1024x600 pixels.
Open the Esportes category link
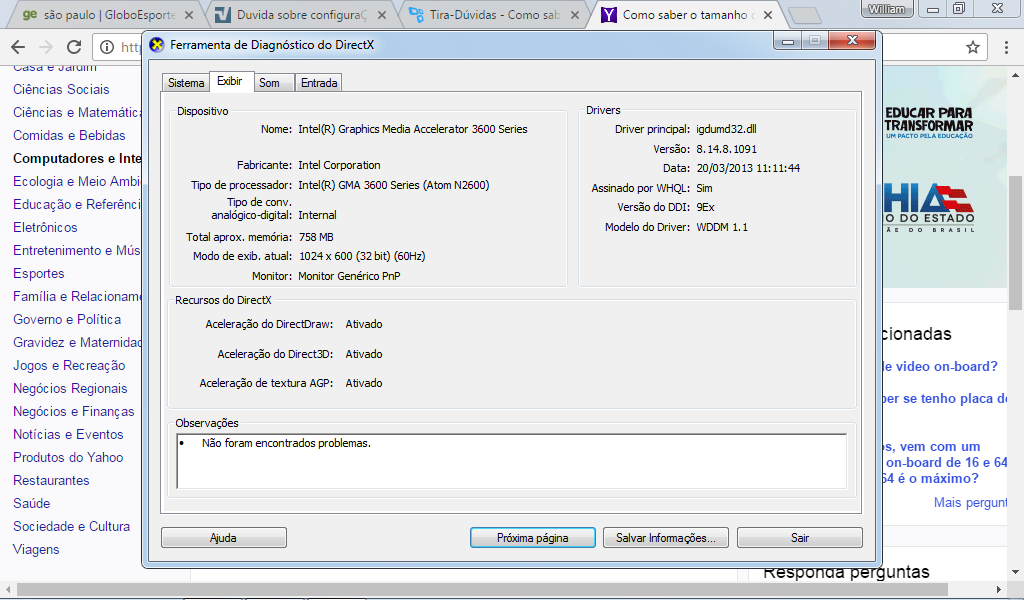(39, 273)
